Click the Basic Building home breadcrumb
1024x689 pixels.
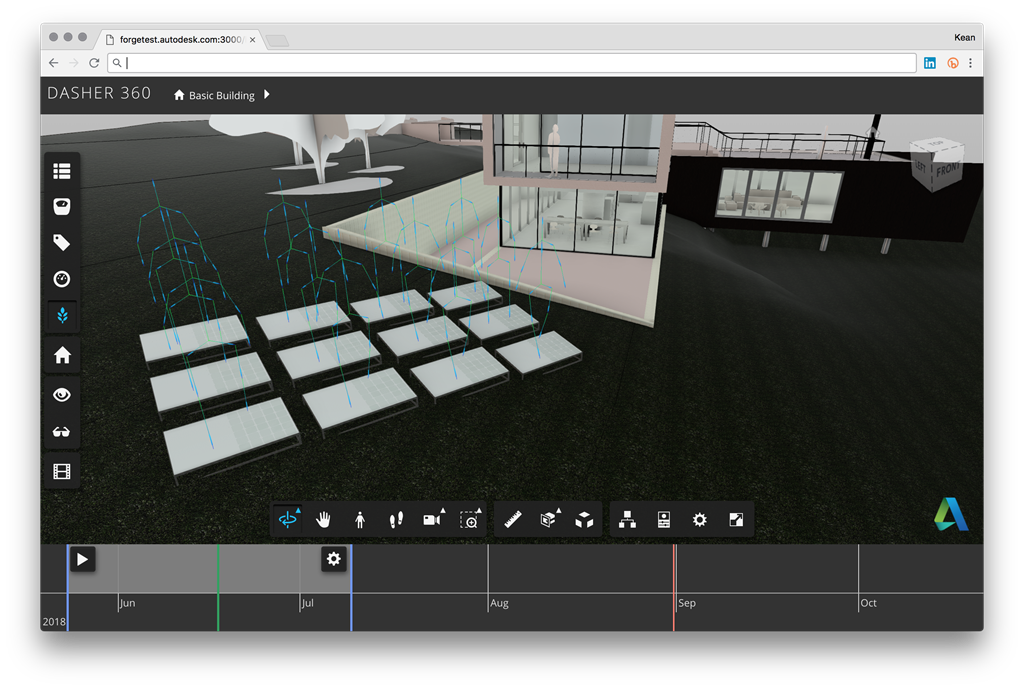coord(214,95)
